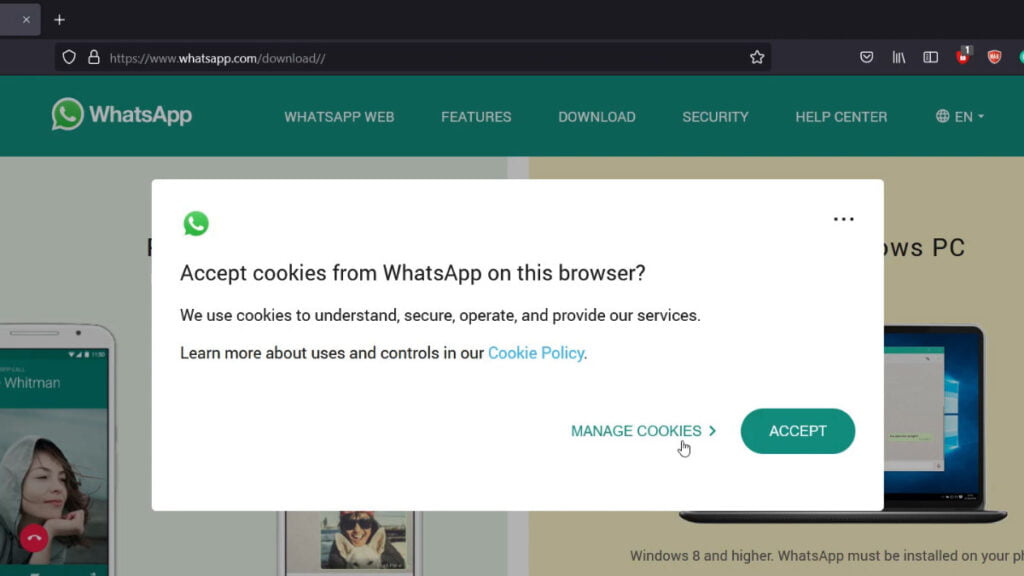Open the EN language dropdown
The height and width of the screenshot is (576, 1024).
coord(963,116)
